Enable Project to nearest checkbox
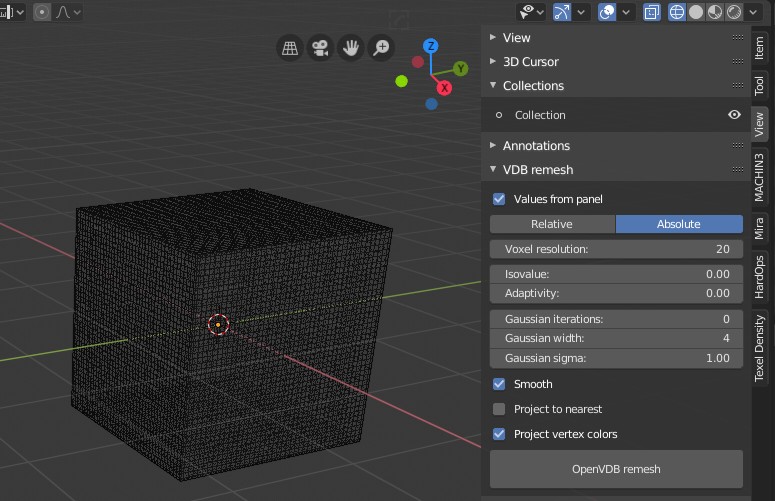Screen dimensions: 775x501 click(x=499, y=409)
